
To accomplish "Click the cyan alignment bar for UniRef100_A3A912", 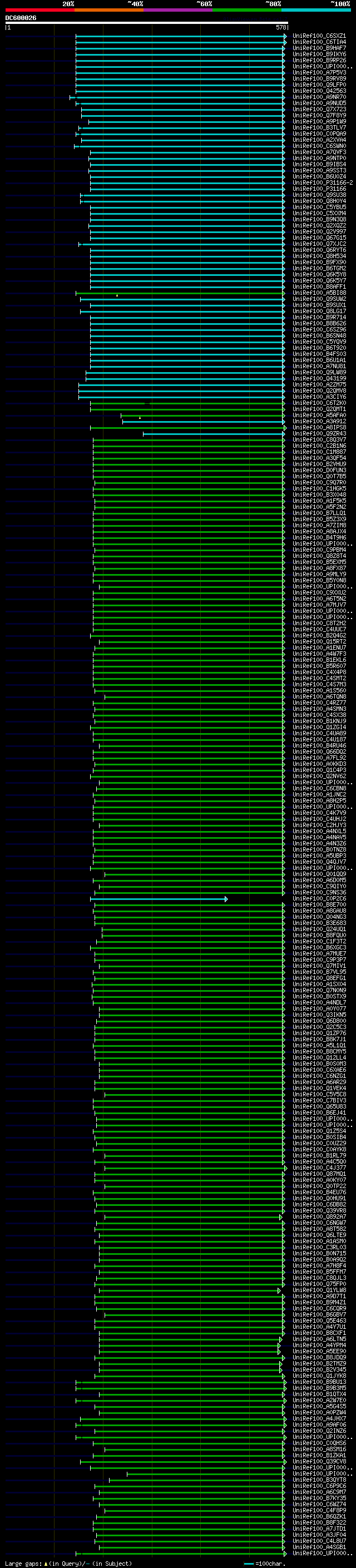I will (x=202, y=421).
